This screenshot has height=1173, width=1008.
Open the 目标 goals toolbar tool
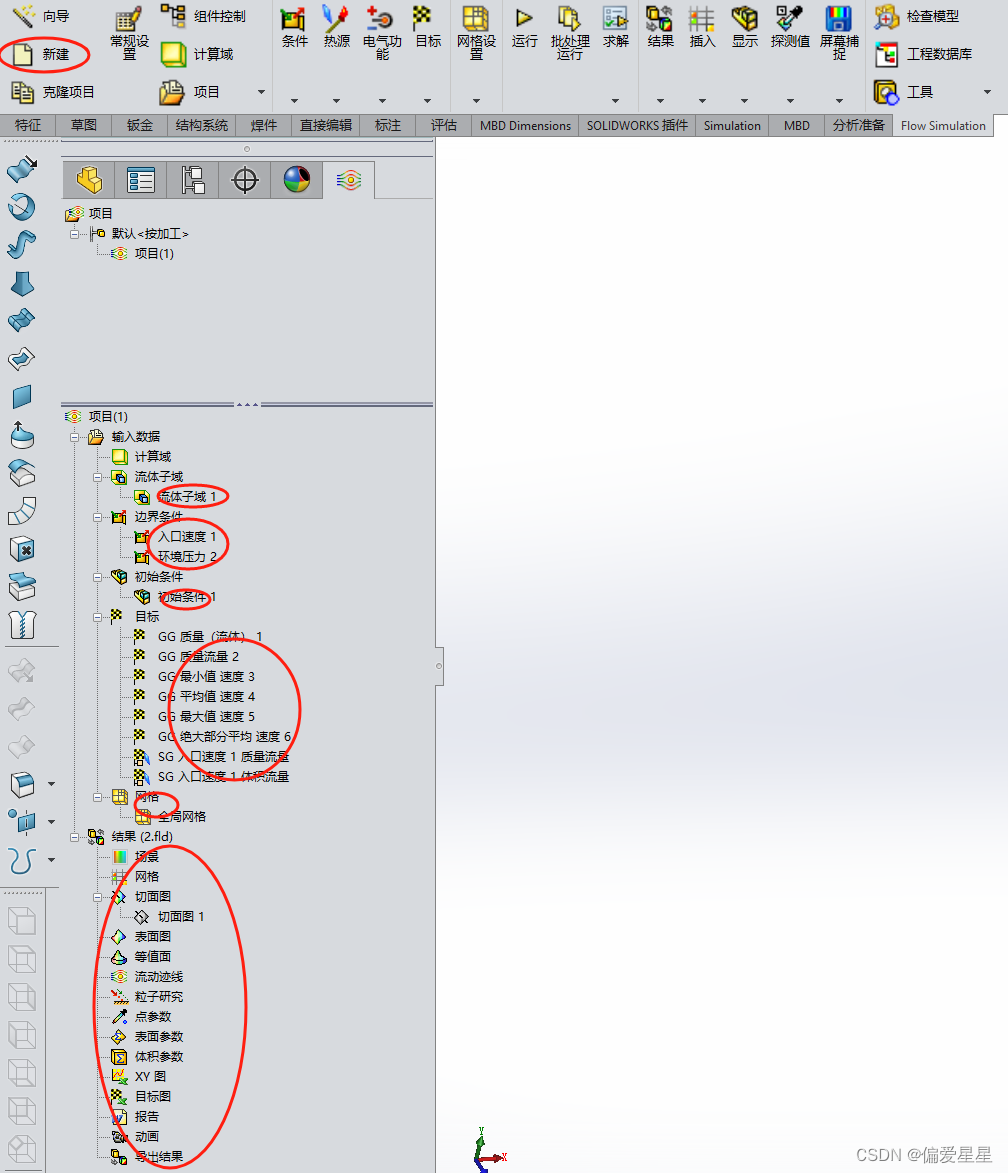pos(427,27)
